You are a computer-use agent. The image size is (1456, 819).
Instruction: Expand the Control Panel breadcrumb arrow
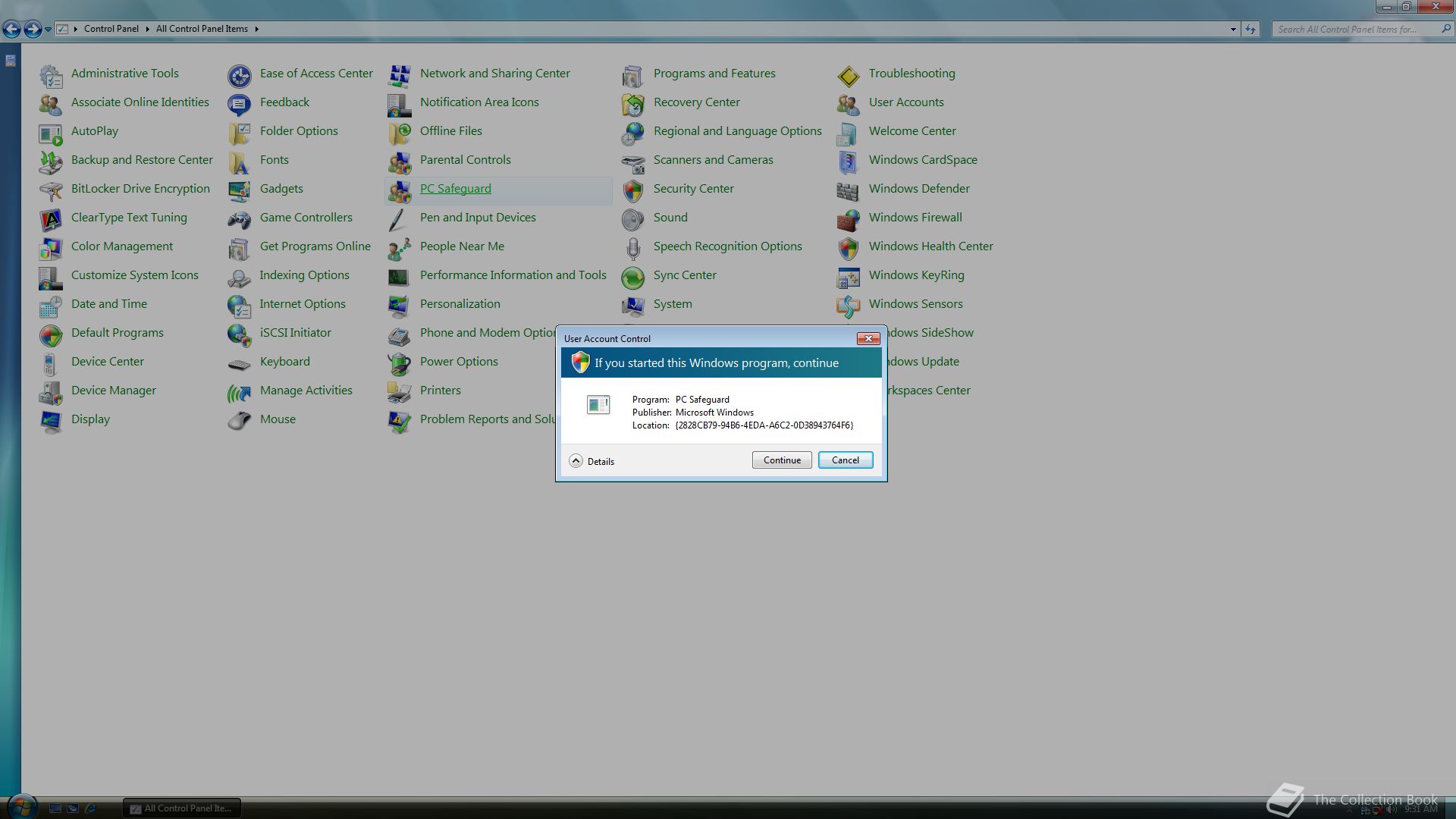pos(147,29)
